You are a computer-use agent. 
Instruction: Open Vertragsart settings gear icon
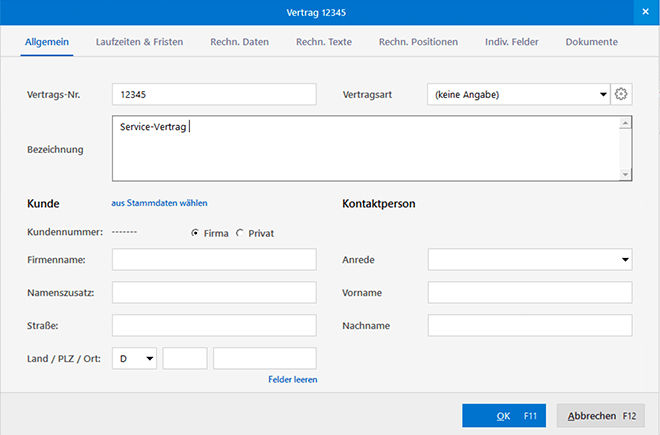pyautogui.click(x=621, y=94)
